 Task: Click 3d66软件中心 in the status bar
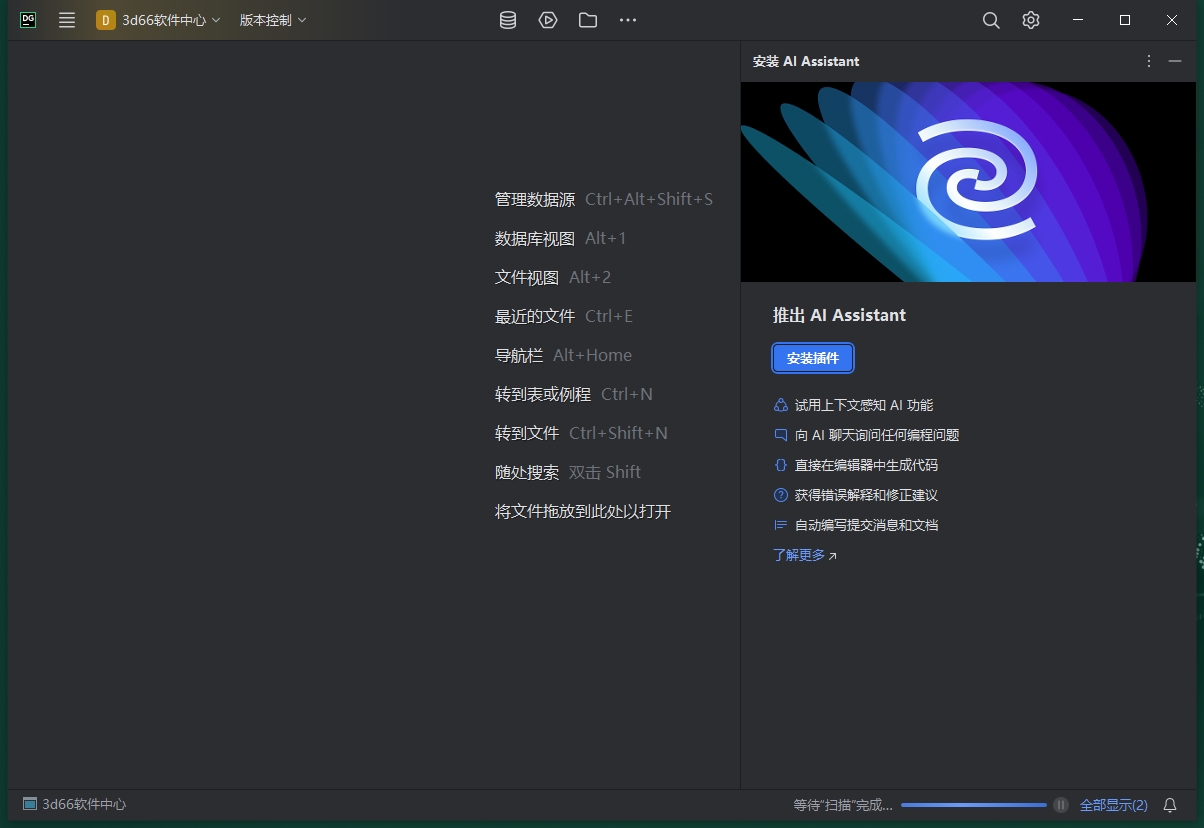coord(75,804)
